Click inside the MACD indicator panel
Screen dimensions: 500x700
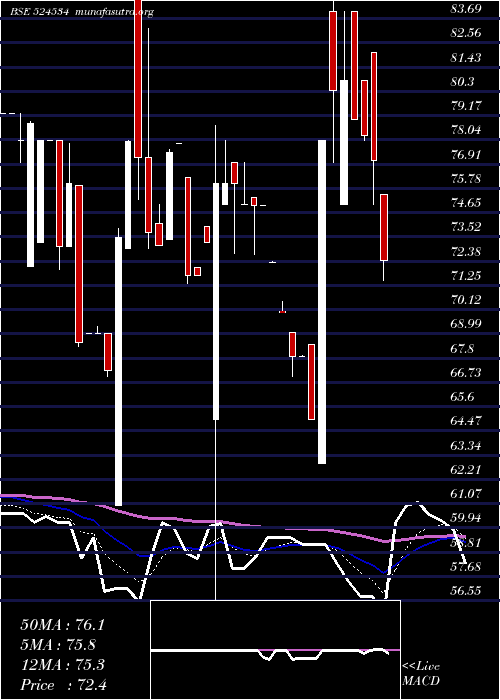point(275,650)
